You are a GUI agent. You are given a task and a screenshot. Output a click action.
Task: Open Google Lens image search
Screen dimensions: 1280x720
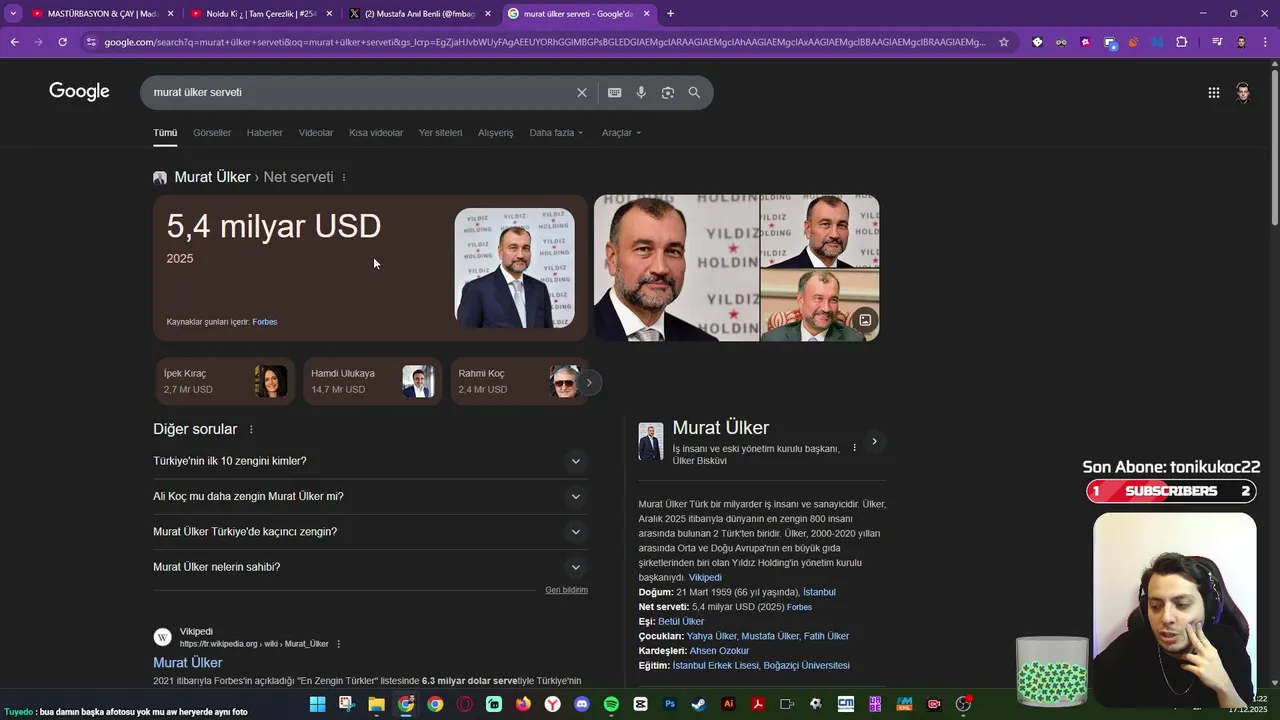[667, 92]
